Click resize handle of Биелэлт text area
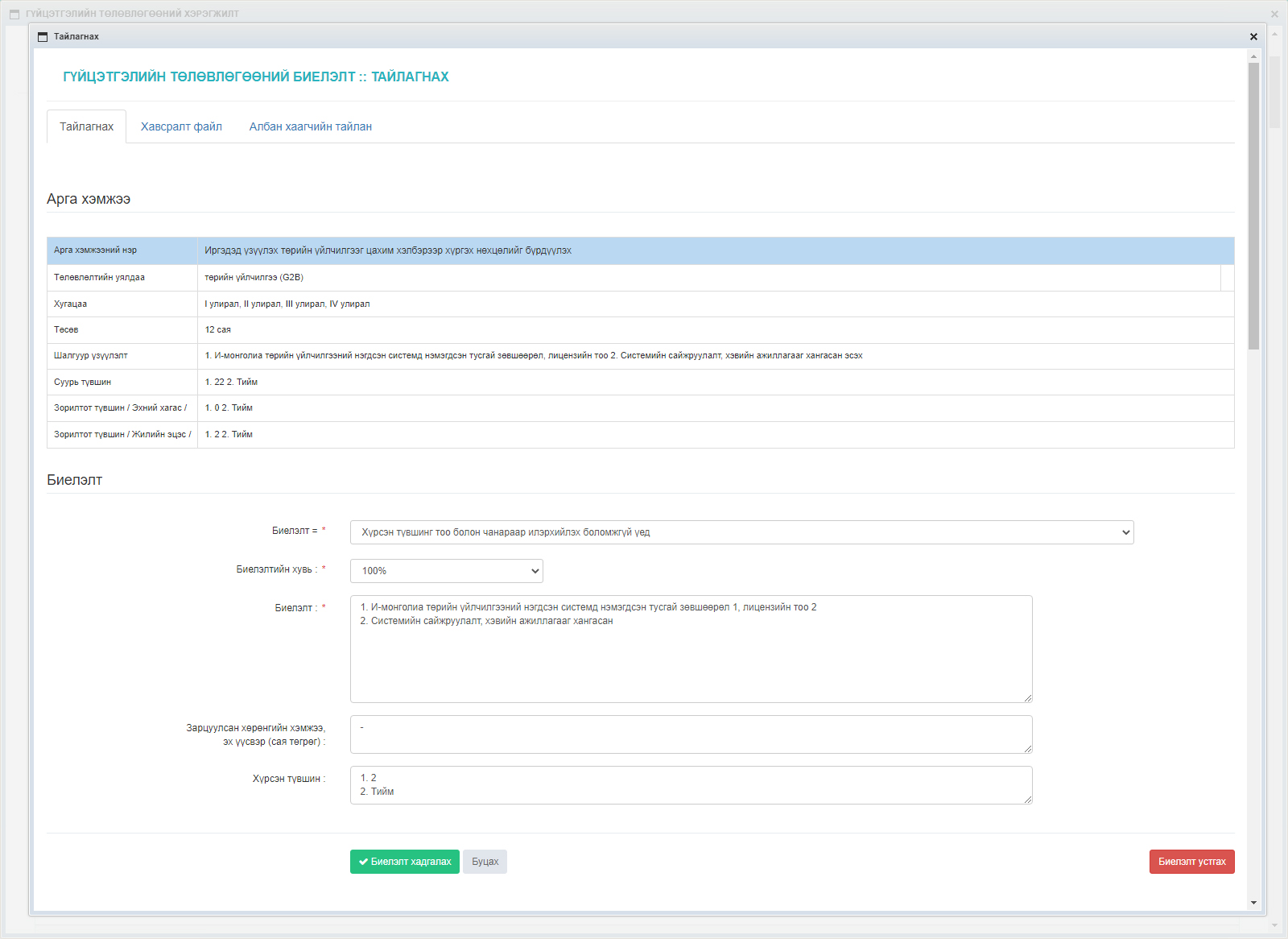The image size is (1288, 939). [1028, 698]
